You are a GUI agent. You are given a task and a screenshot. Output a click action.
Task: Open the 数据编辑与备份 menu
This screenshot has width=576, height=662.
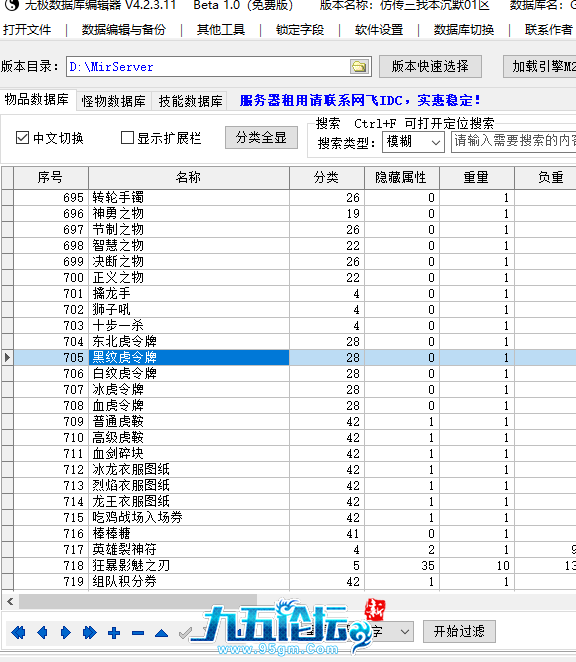click(x=123, y=30)
